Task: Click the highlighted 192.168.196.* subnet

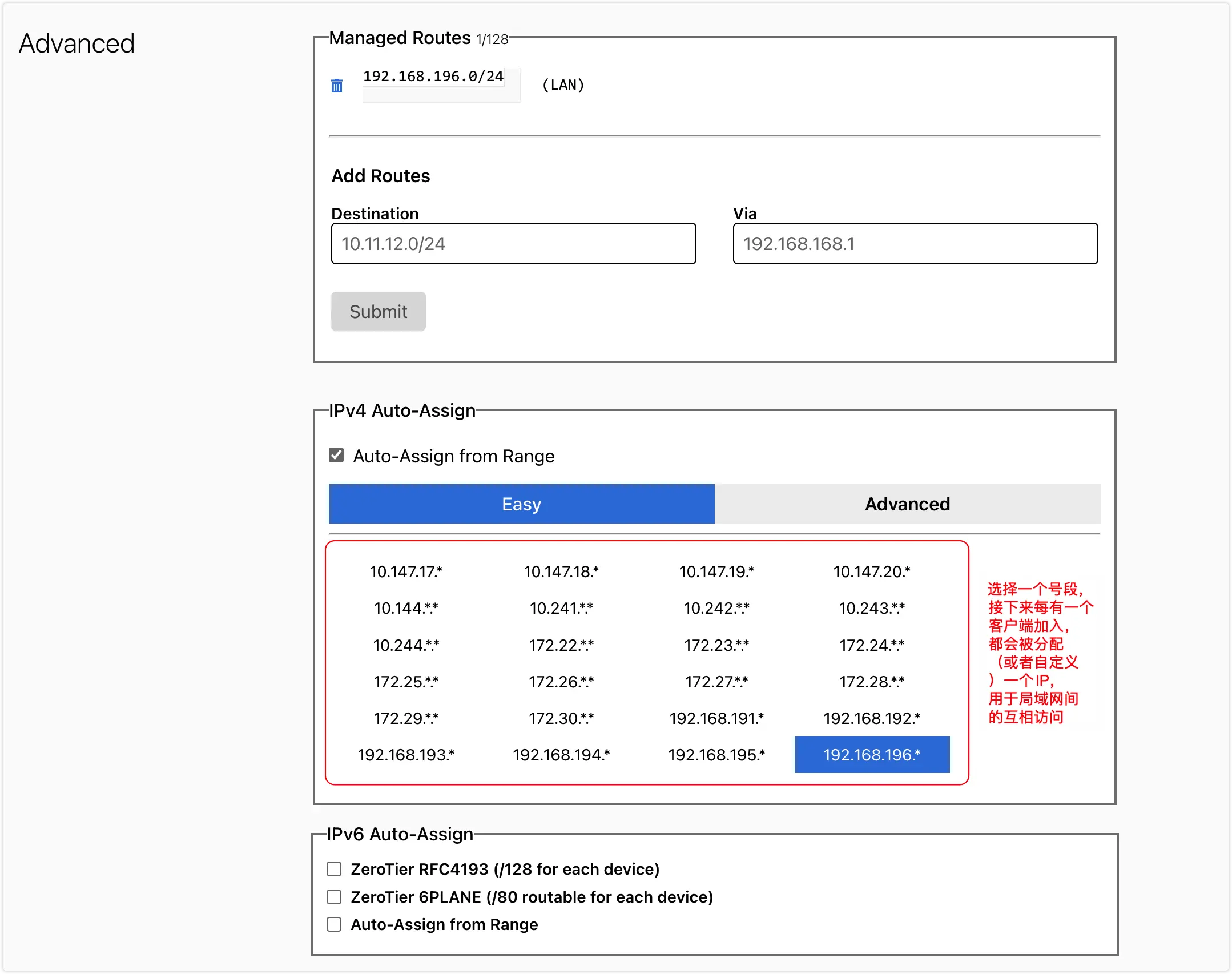Action: point(872,755)
